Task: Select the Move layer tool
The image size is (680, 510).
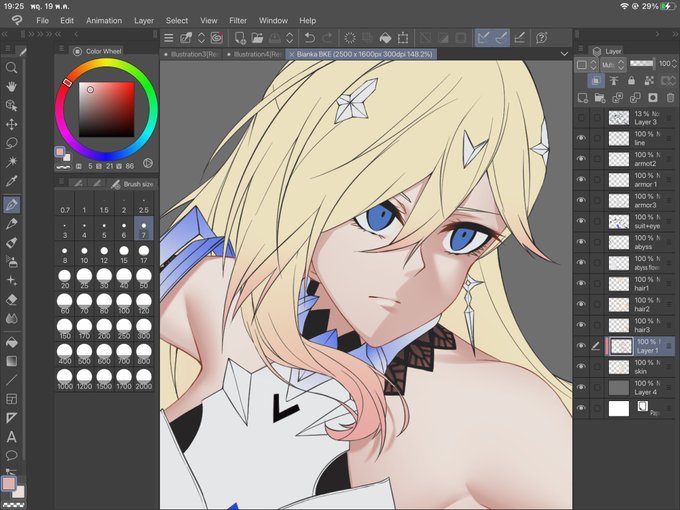Action: [x=11, y=124]
